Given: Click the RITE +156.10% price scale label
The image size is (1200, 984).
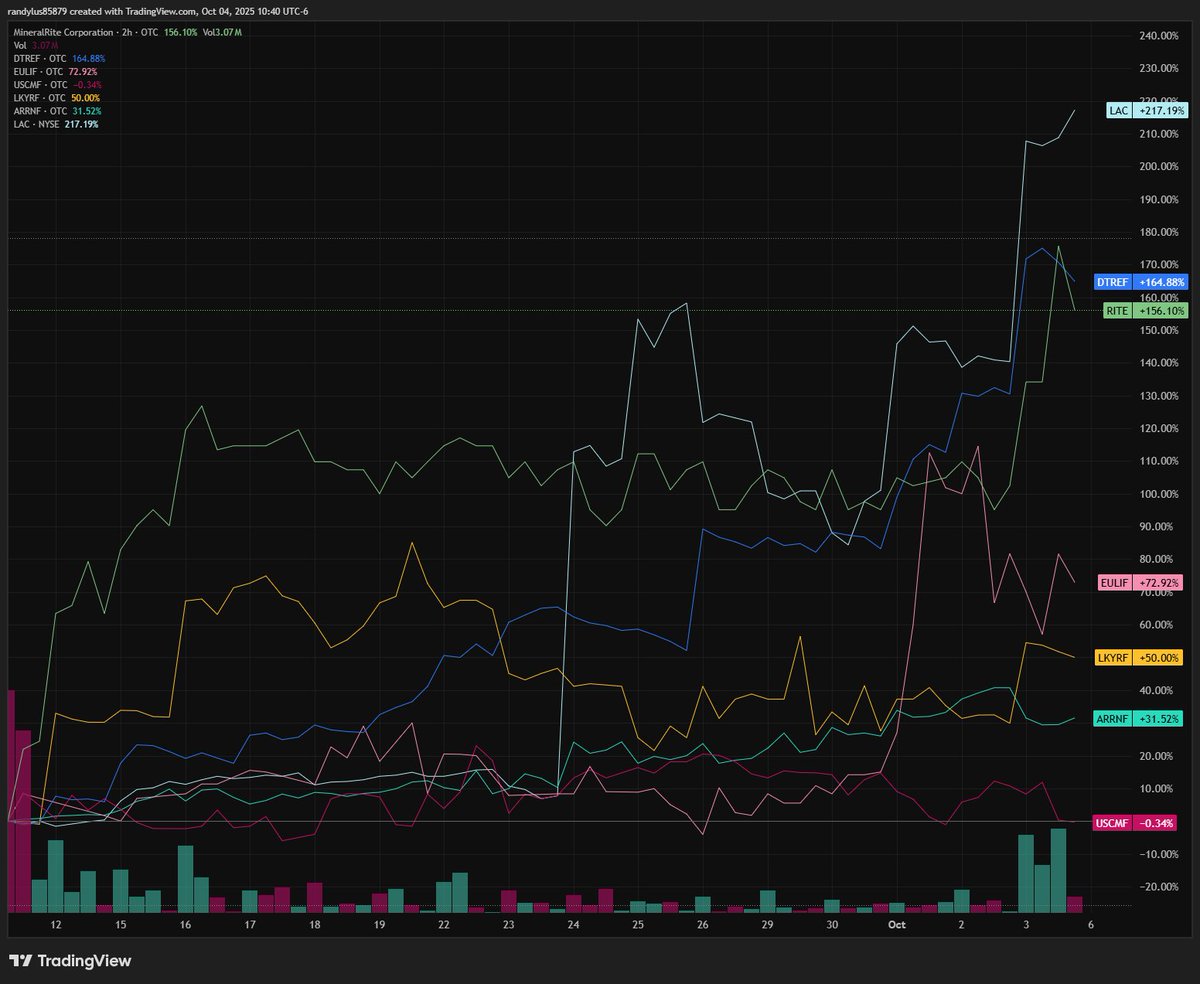Looking at the screenshot, I should point(1145,311).
